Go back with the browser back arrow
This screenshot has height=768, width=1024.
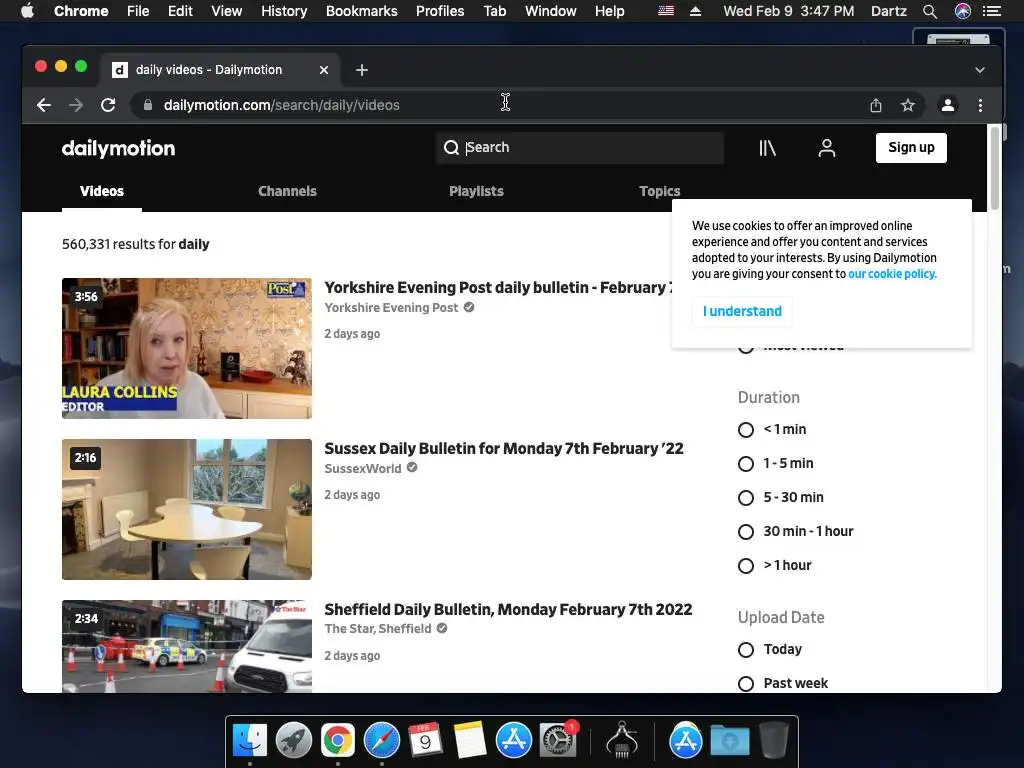click(x=44, y=105)
